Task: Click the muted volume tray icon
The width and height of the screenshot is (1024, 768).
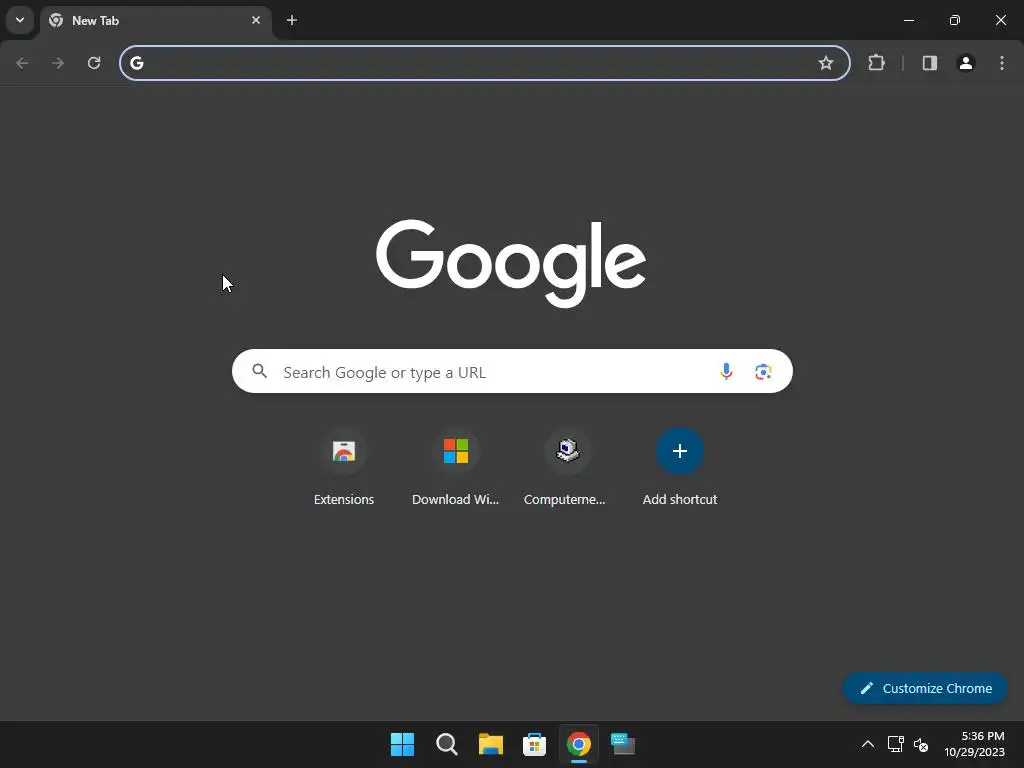Action: point(921,744)
